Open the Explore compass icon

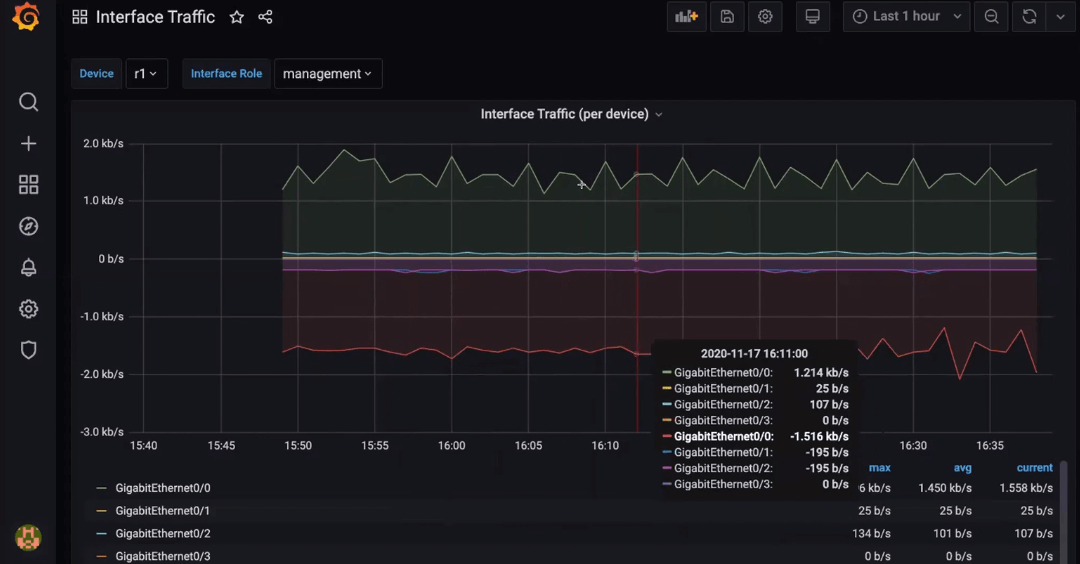point(28,226)
